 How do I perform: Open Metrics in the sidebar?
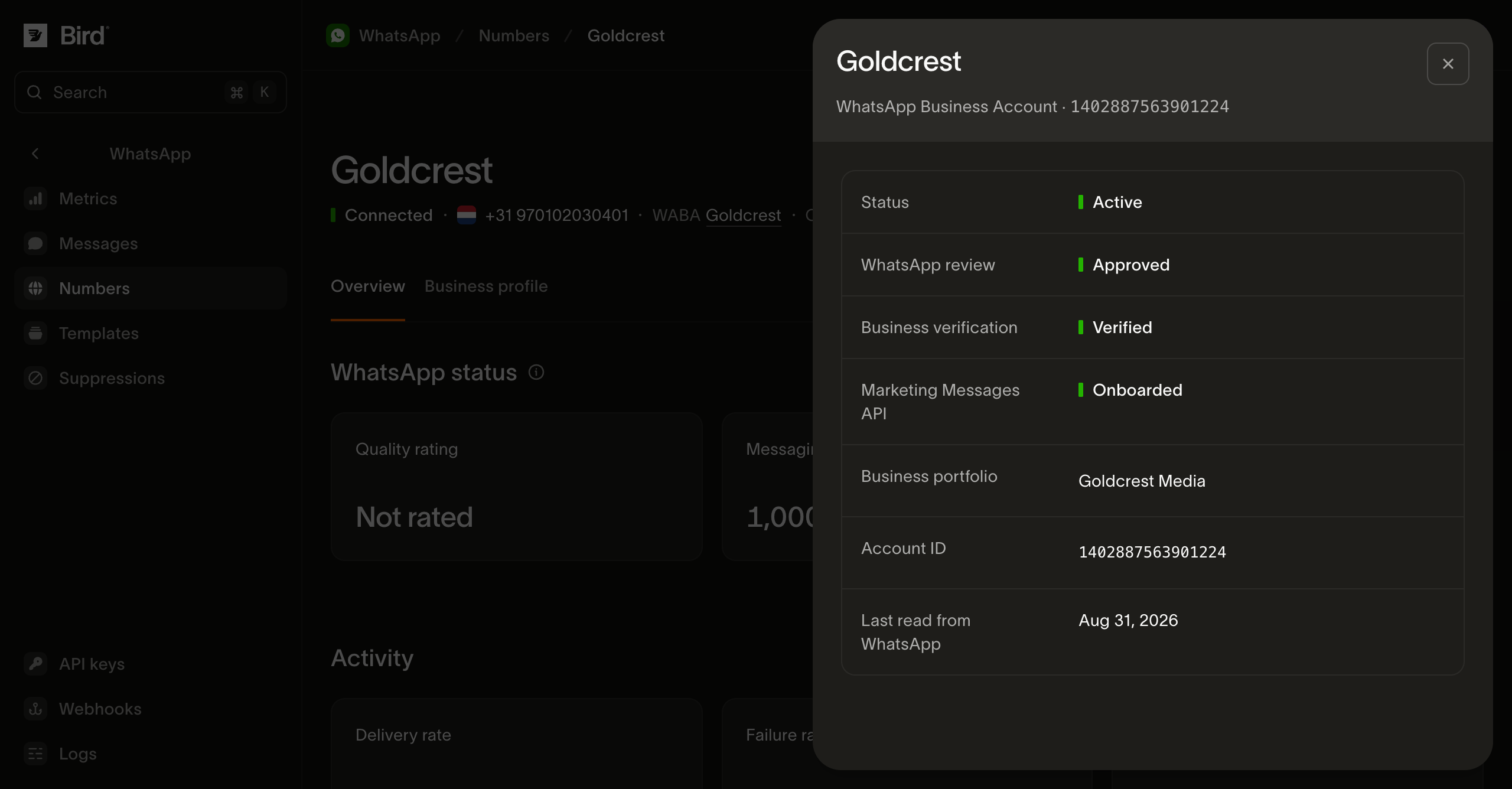point(151,198)
